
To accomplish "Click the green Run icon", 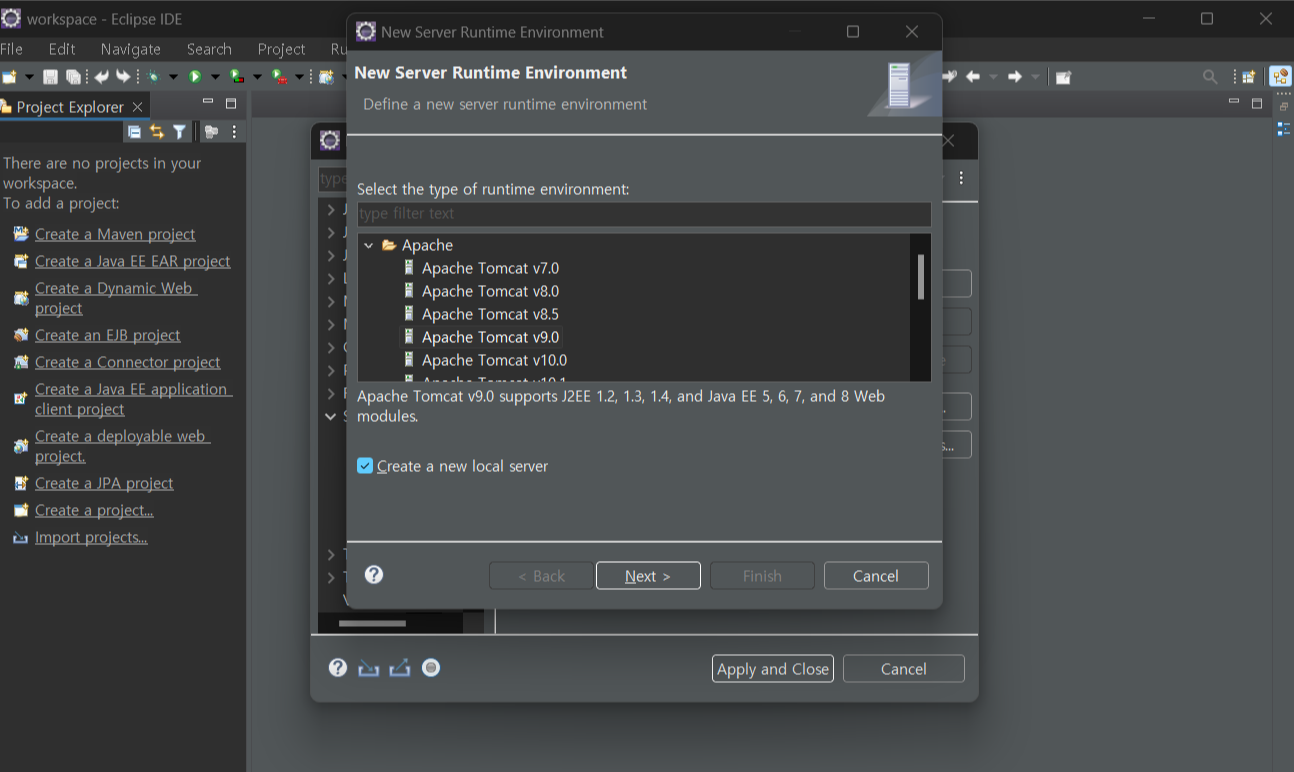I will (195, 77).
